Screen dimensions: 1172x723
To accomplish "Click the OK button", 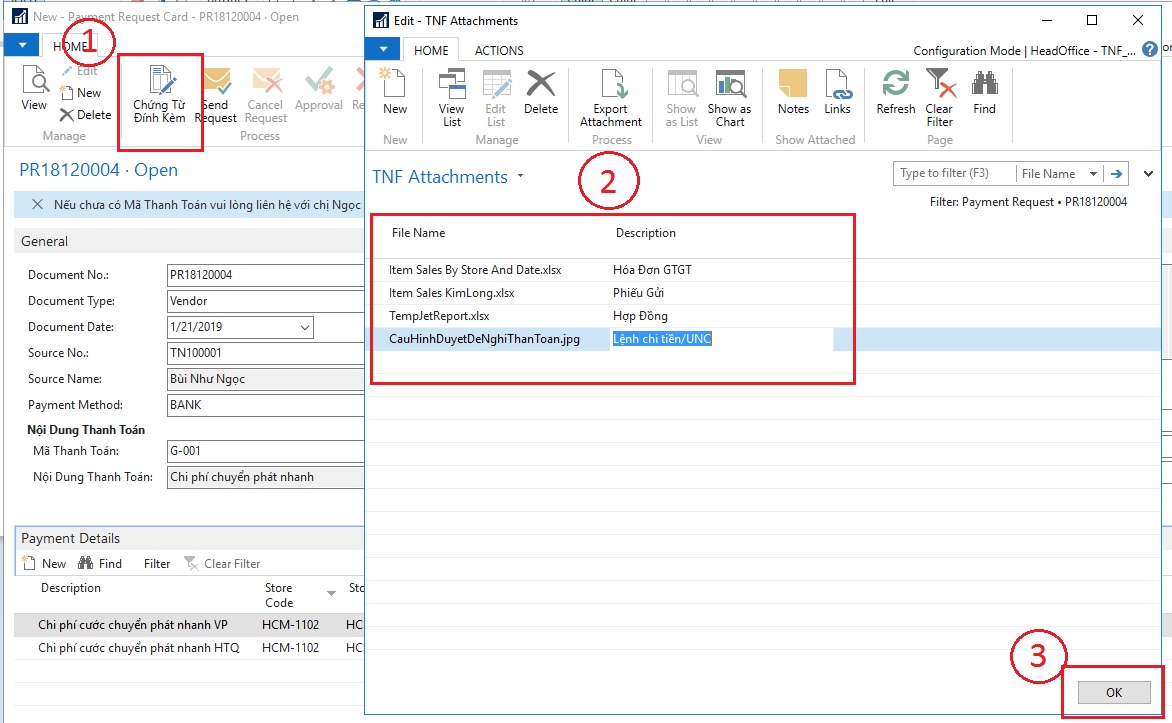I will 1114,692.
